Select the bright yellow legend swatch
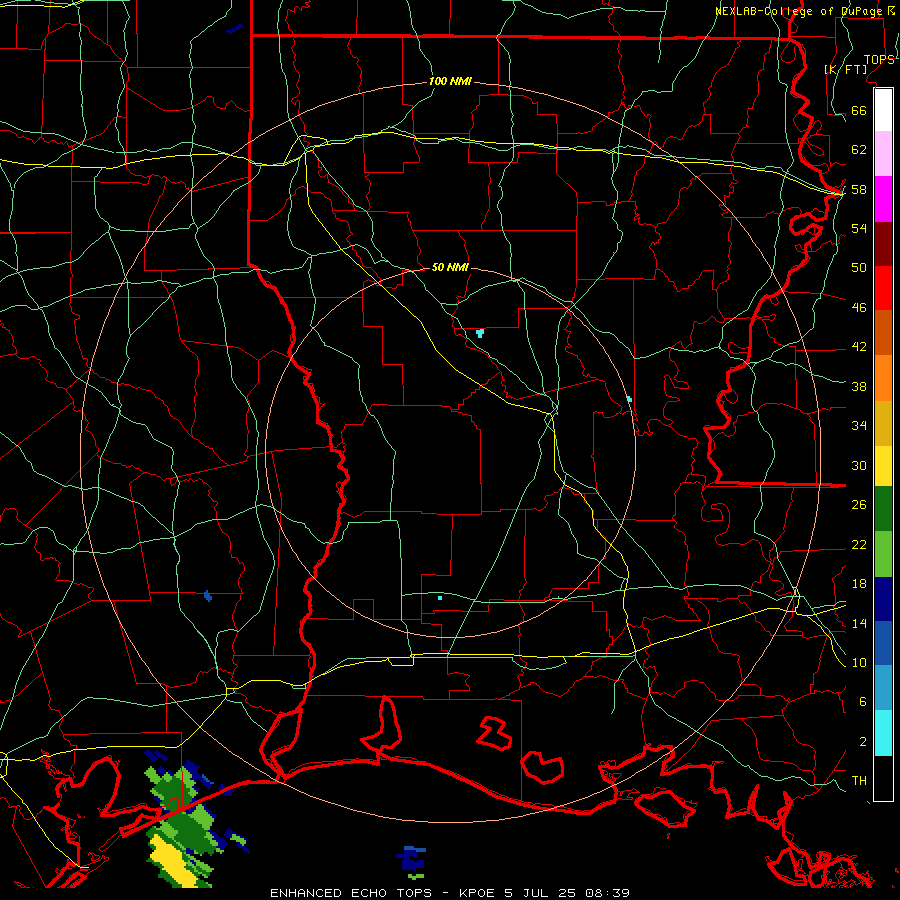Viewport: 900px width, 900px height. pyautogui.click(x=883, y=466)
